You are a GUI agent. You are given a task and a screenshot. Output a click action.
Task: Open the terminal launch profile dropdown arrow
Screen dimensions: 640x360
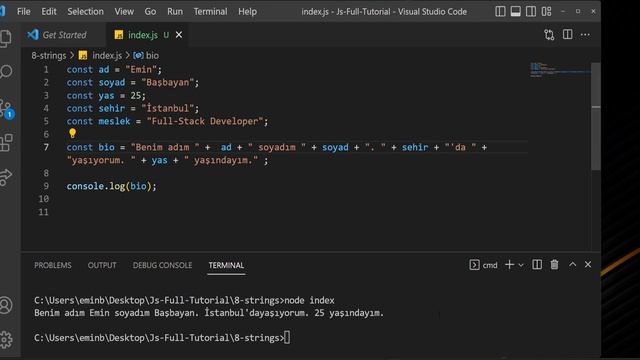coord(521,265)
